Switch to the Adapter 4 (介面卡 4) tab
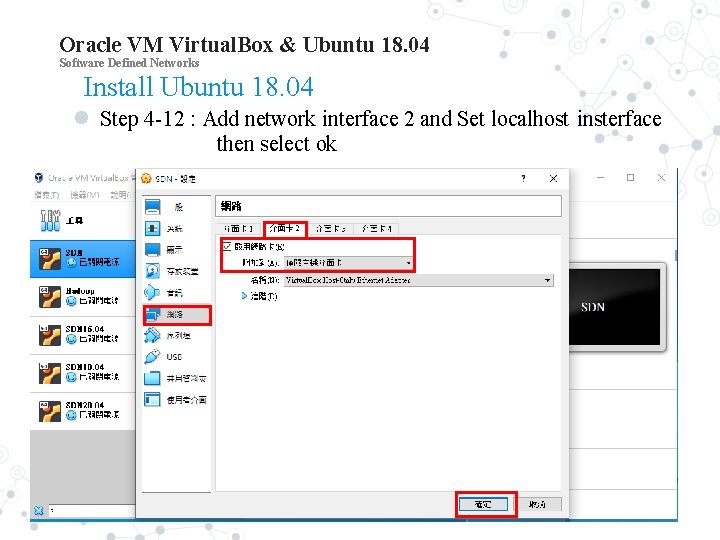Viewport: 720px width, 540px height. (x=377, y=228)
